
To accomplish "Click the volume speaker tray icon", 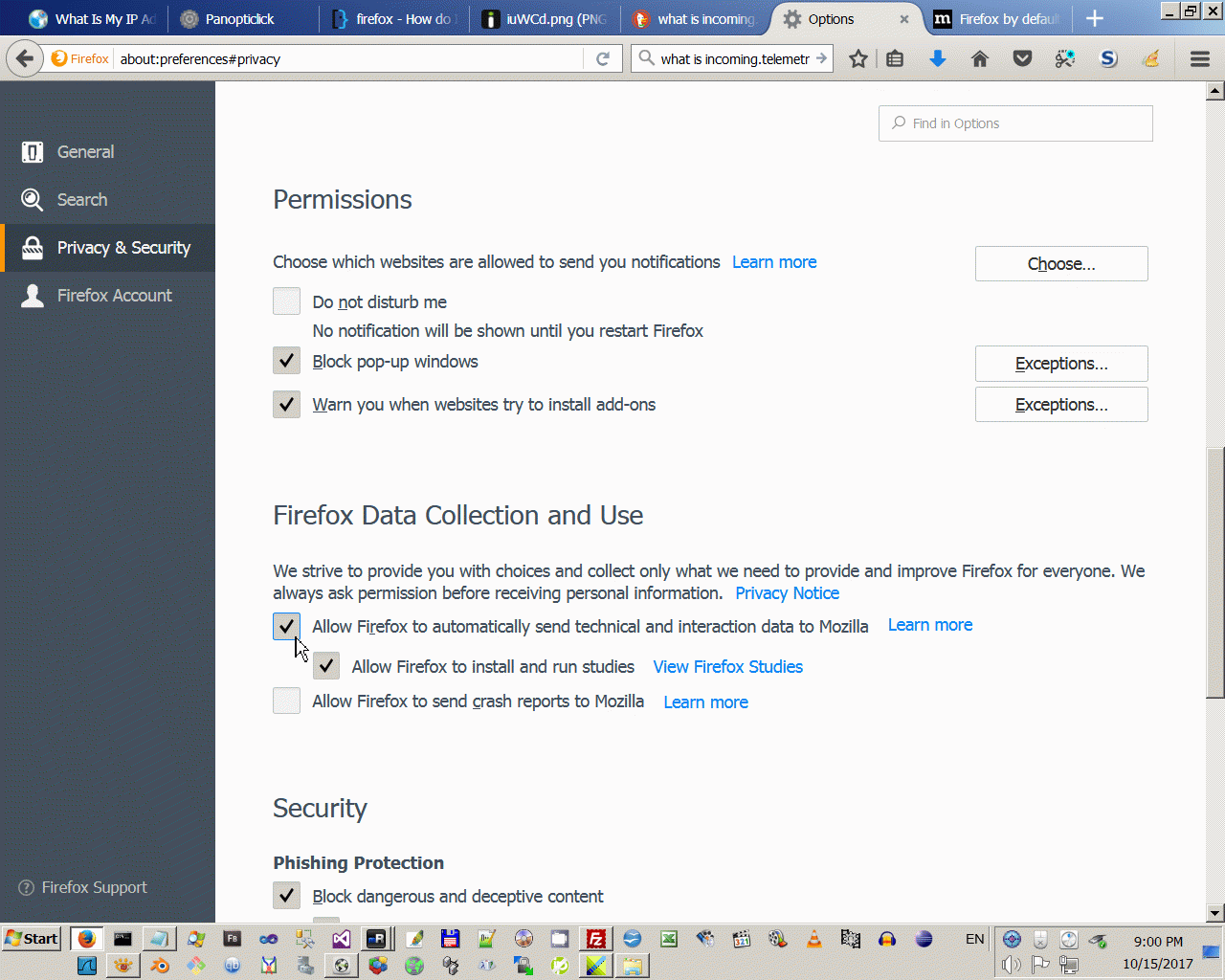I will [x=1011, y=965].
